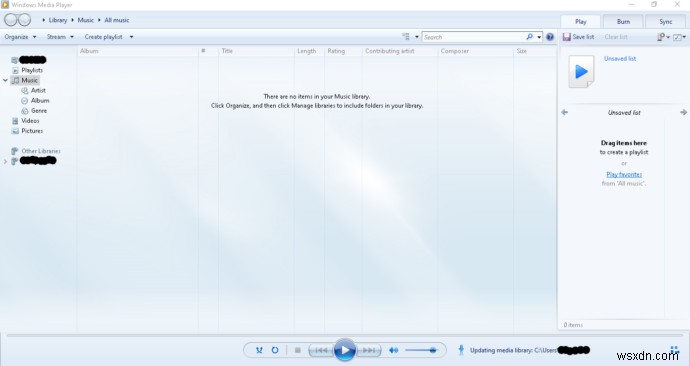Viewport: 690px width, 366px height.
Task: Open Help with the question mark icon
Action: 550,37
